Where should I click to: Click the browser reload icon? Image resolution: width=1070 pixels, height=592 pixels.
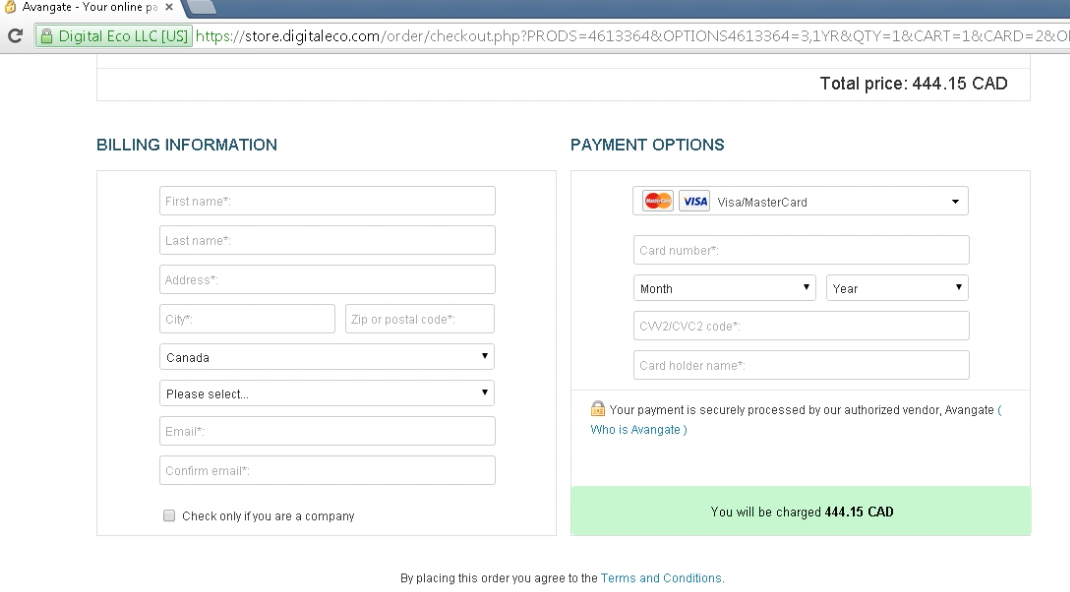(x=15, y=37)
